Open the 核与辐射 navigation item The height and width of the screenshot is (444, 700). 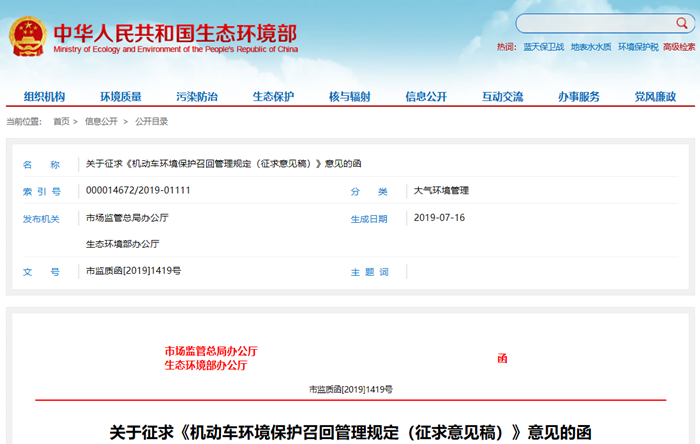350,97
